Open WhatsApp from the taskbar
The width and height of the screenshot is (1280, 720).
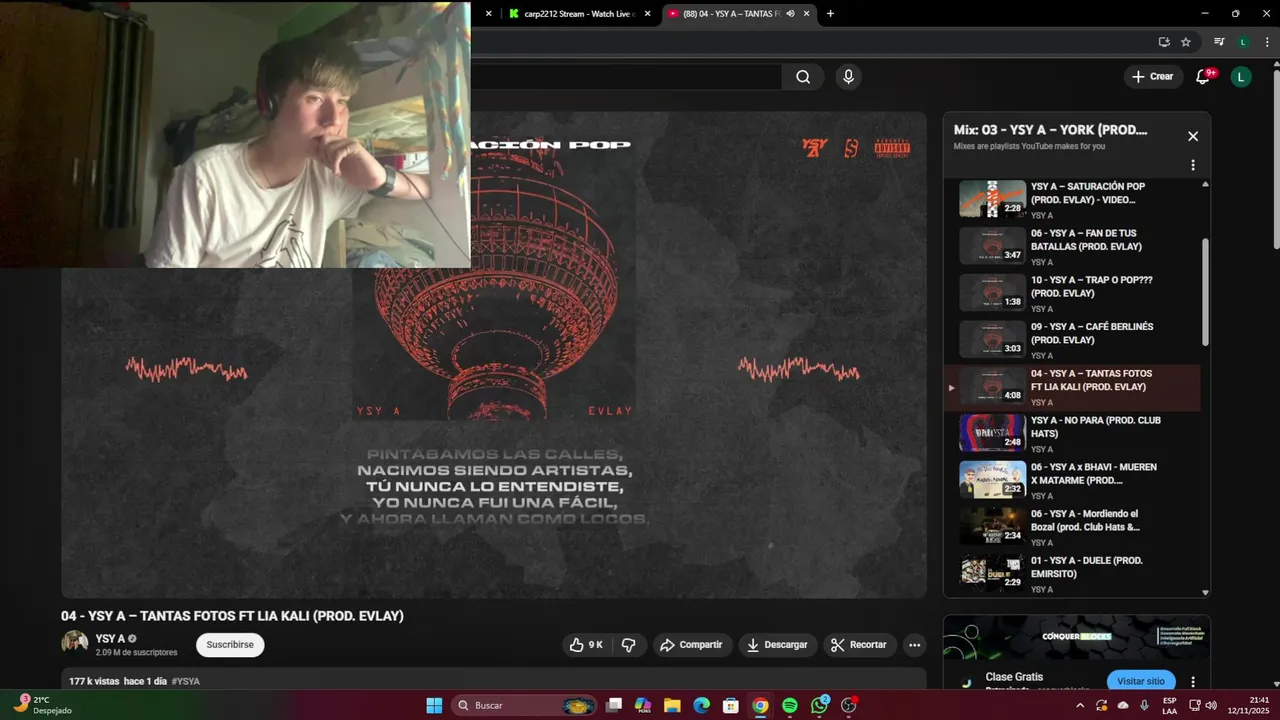pyautogui.click(x=820, y=705)
